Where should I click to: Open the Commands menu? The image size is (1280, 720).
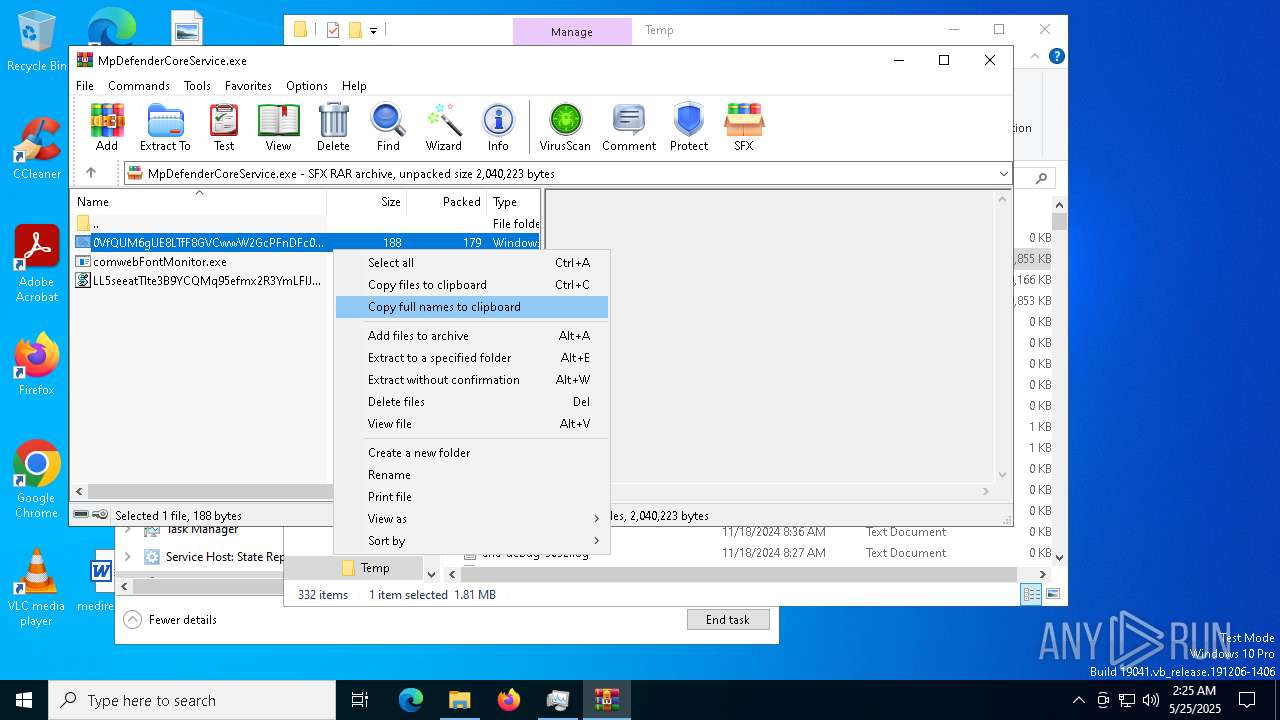pos(139,86)
